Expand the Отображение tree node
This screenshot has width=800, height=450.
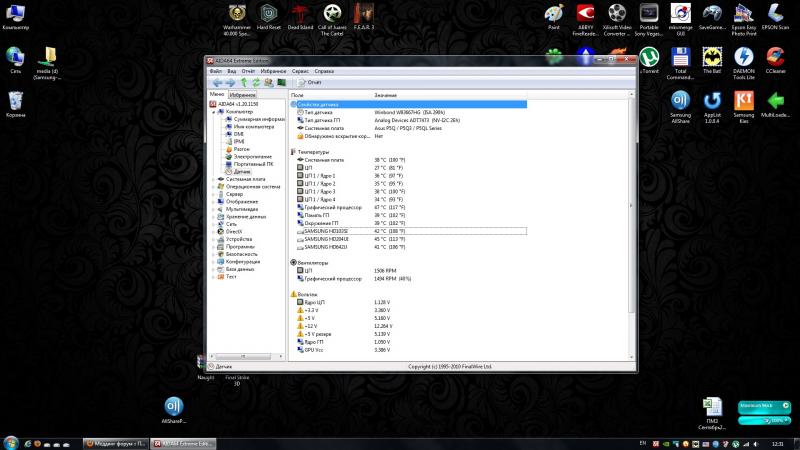(214, 202)
